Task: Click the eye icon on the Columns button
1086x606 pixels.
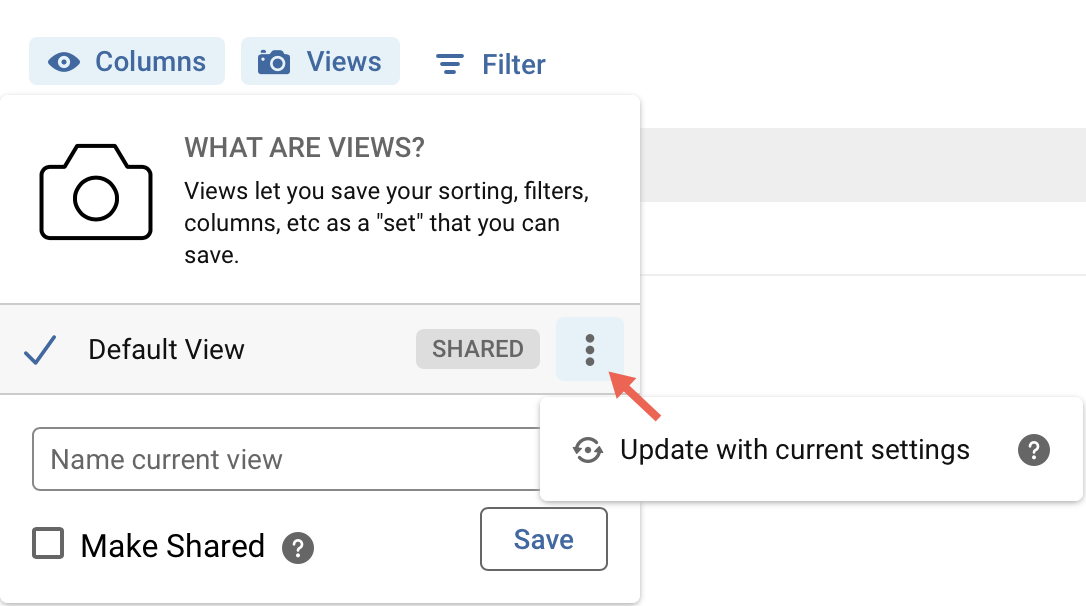Action: coord(64,61)
